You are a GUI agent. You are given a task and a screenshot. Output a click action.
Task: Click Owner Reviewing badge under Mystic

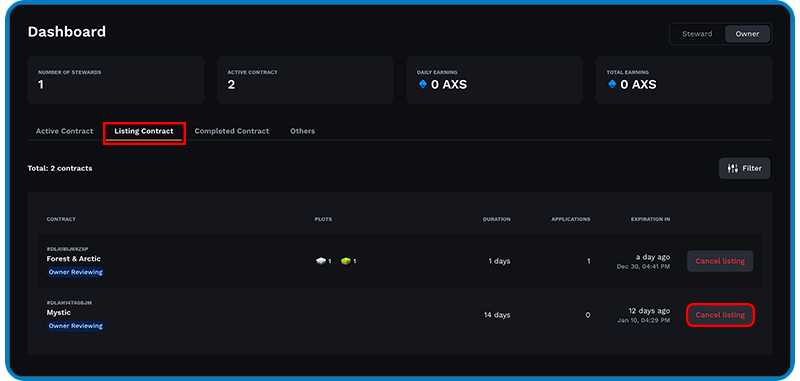76,326
